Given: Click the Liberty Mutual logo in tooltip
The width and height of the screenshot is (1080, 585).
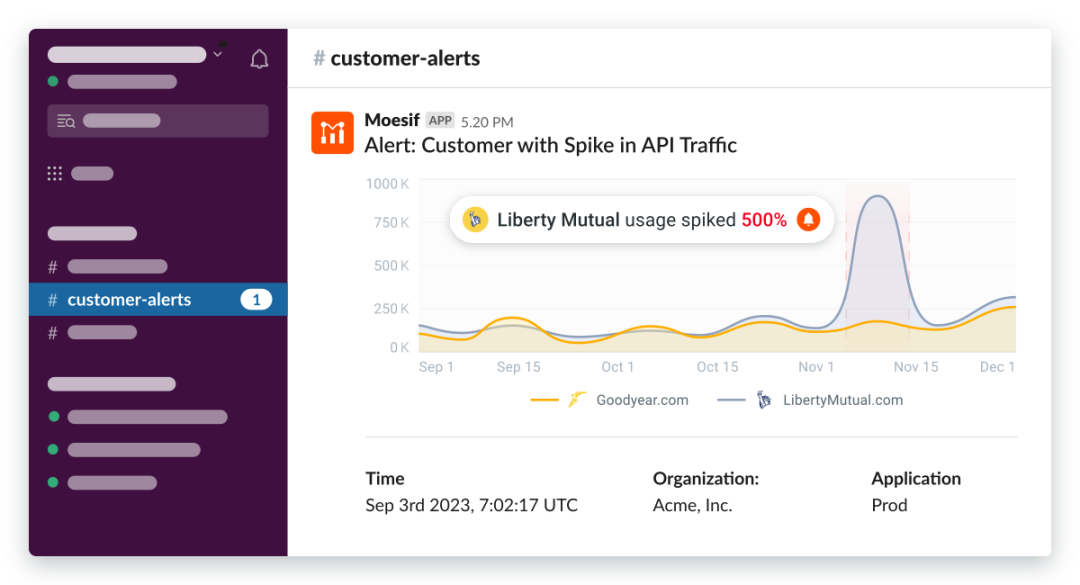Looking at the screenshot, I should pyautogui.click(x=475, y=220).
